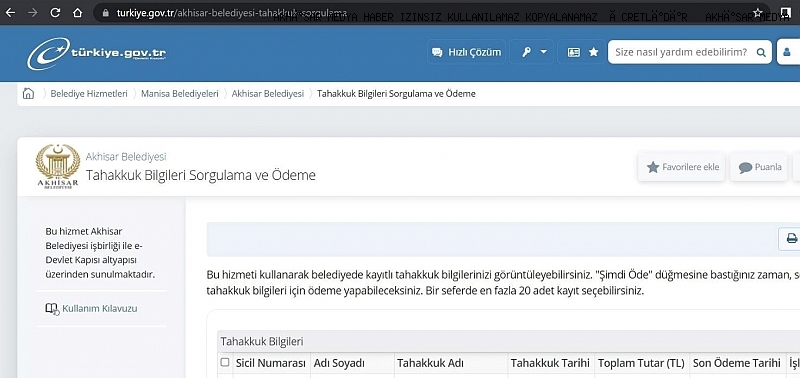Expand the key icon login dropdown
Image resolution: width=800 pixels, height=378 pixels.
532,52
